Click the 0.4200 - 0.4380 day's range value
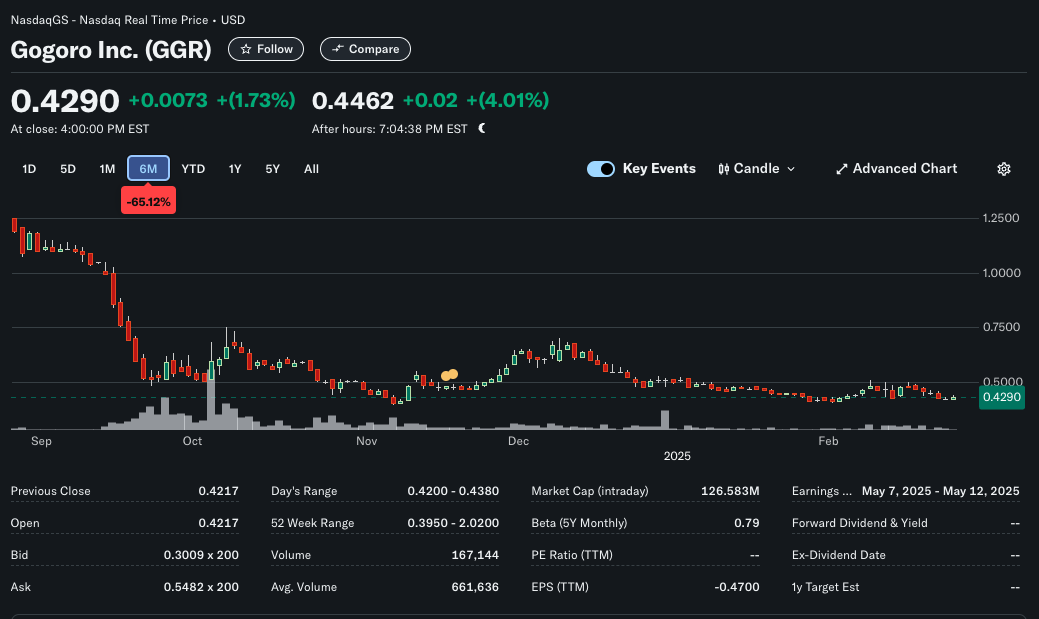Screen dimensions: 1039x619 453,491
